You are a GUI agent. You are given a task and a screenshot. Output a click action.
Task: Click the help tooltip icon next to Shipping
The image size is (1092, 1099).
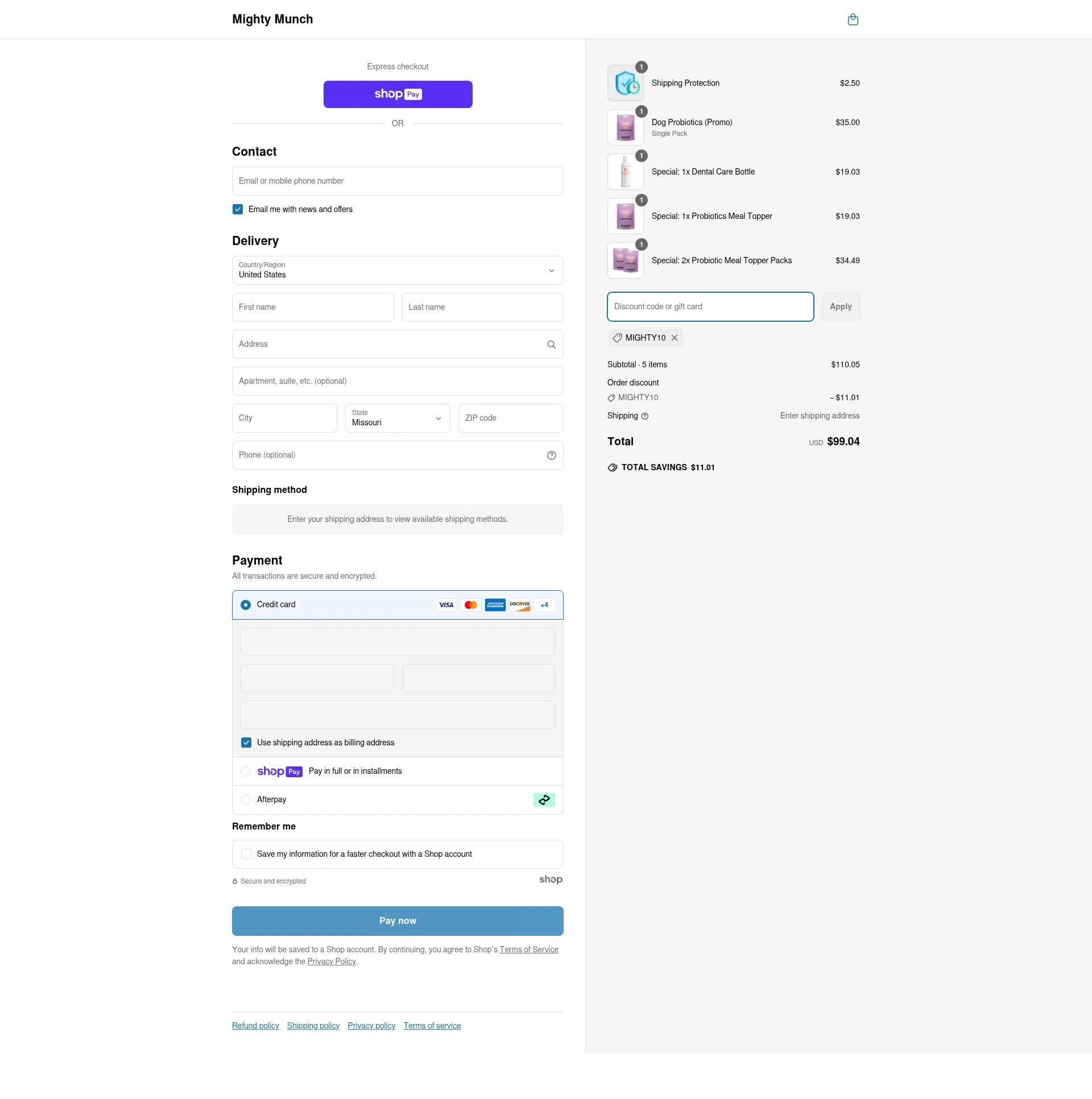point(645,416)
